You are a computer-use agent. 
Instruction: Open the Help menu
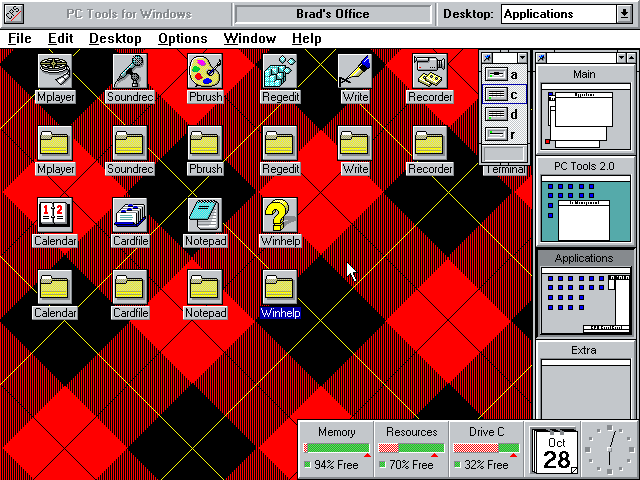tap(307, 38)
